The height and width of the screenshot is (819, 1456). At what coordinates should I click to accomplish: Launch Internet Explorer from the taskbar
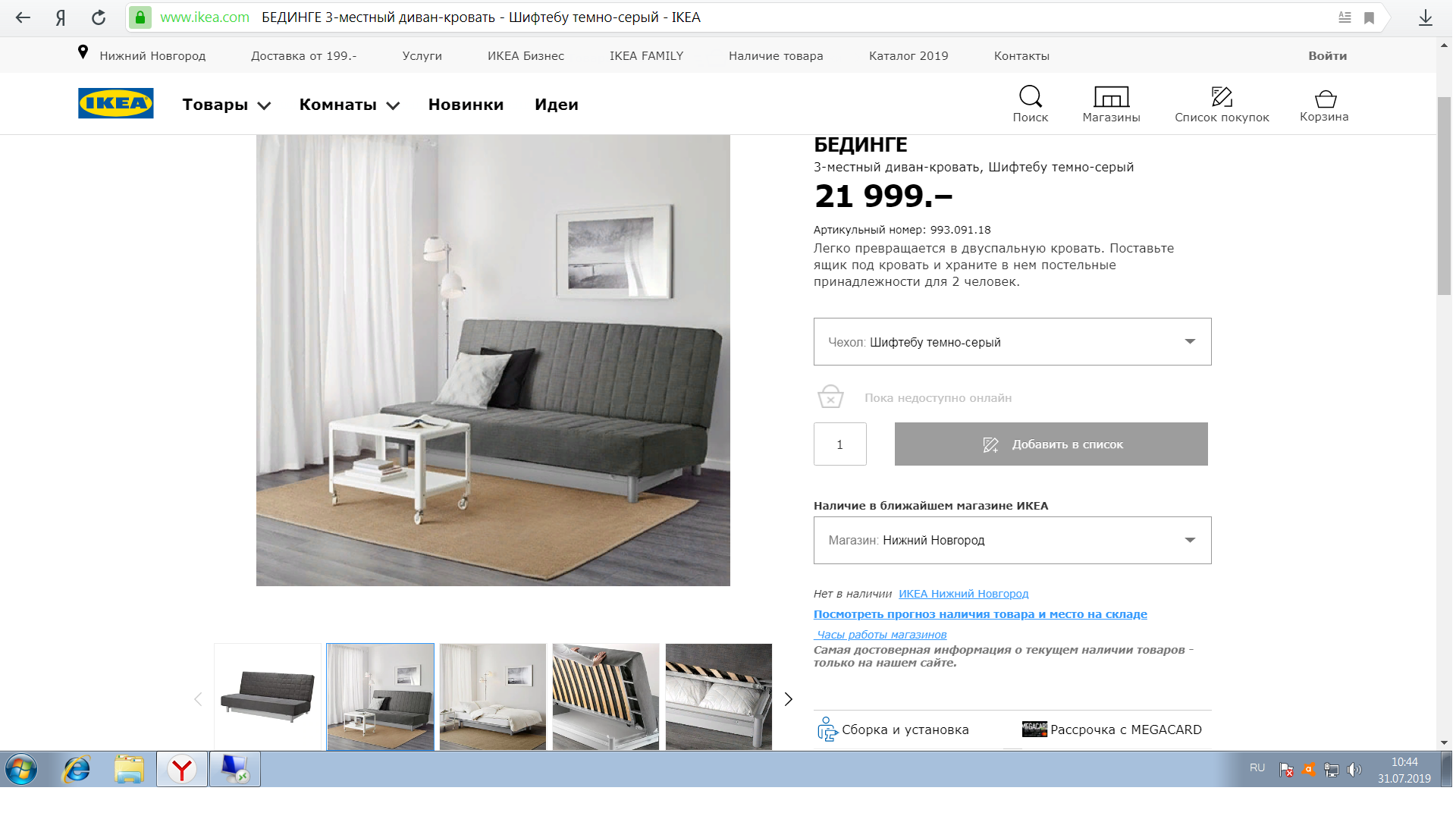77,769
